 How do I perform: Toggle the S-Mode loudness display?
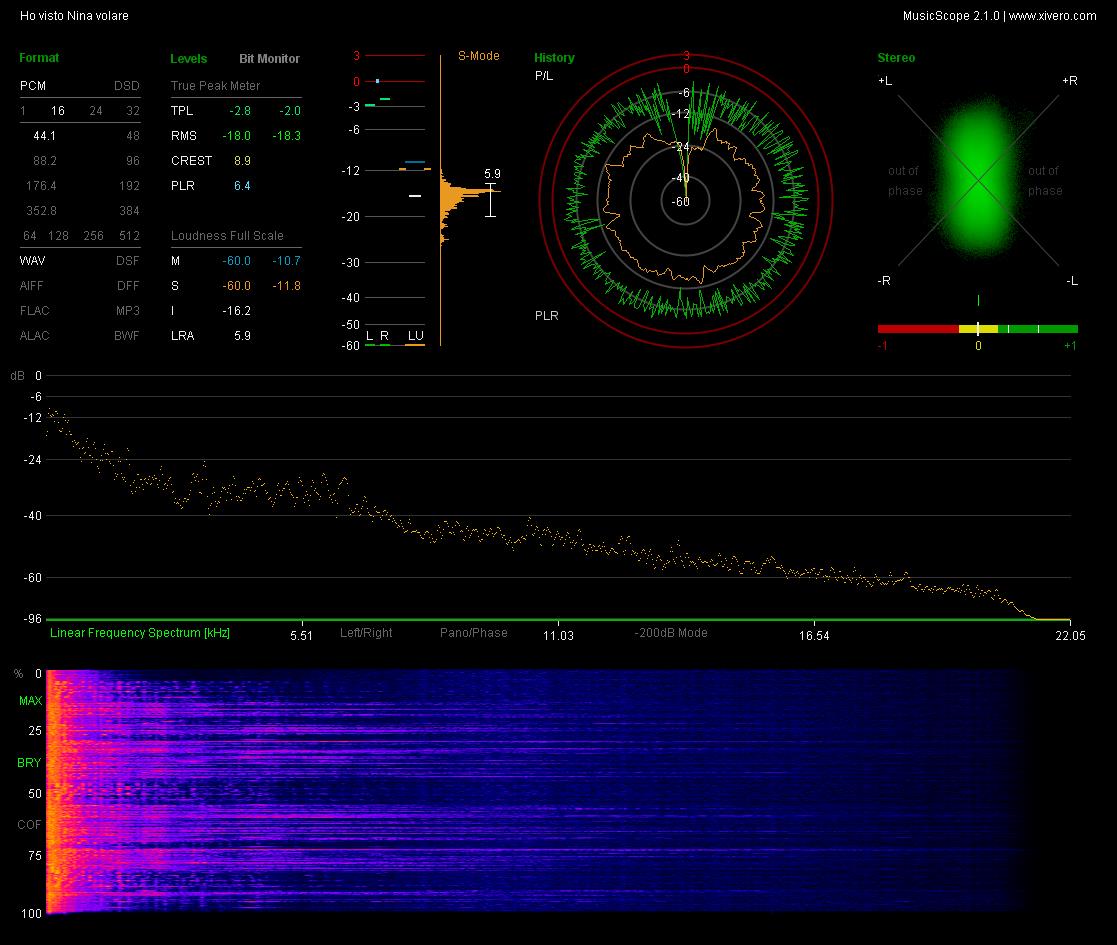(x=479, y=56)
